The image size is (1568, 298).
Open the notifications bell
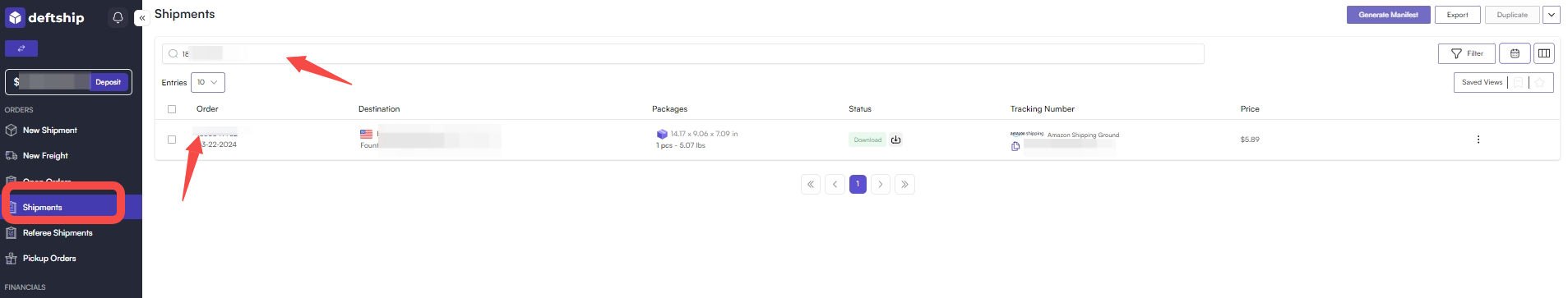coord(118,17)
